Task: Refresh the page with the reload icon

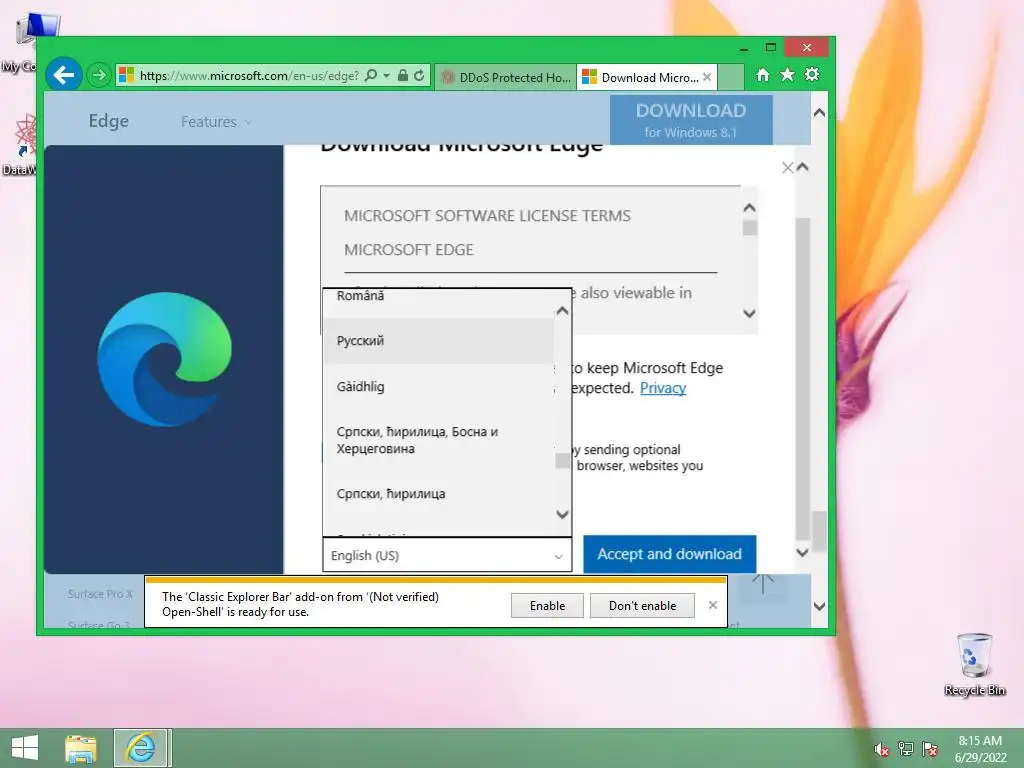Action: click(419, 75)
